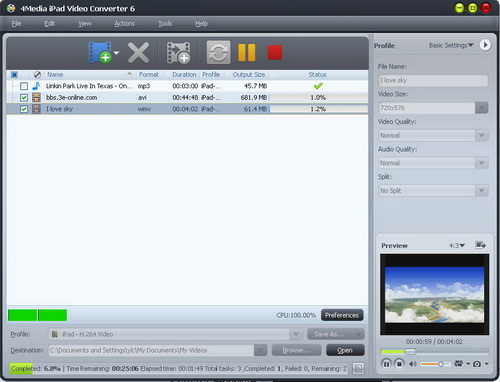Click the Add File toolbar icon

[x=100, y=52]
